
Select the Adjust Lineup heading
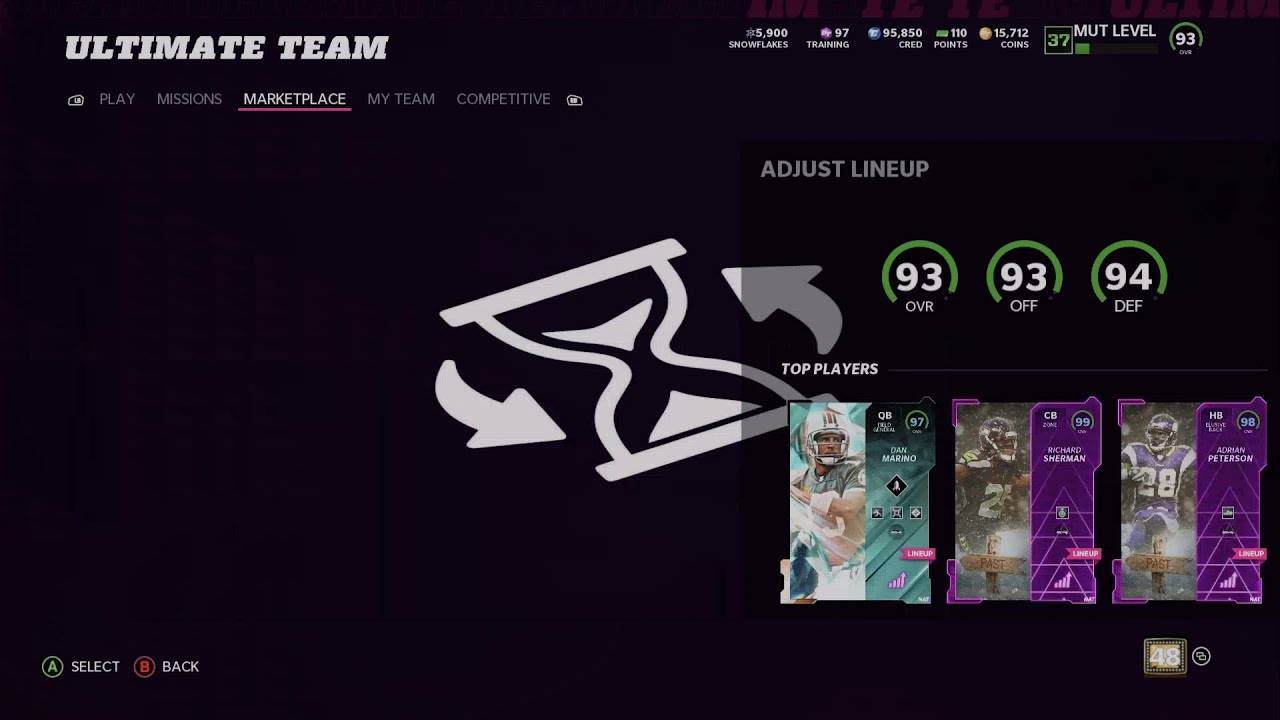(x=845, y=169)
